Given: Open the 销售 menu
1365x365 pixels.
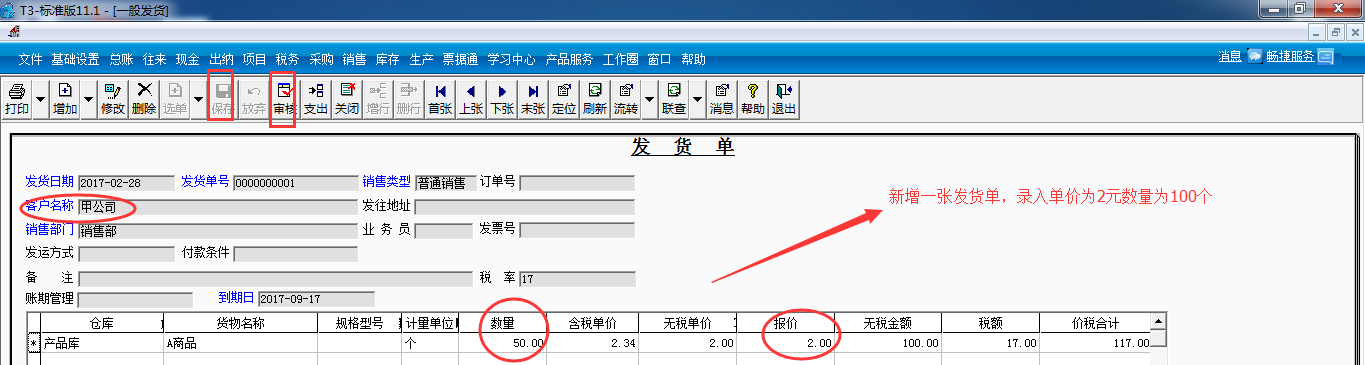Looking at the screenshot, I should pyautogui.click(x=354, y=59).
